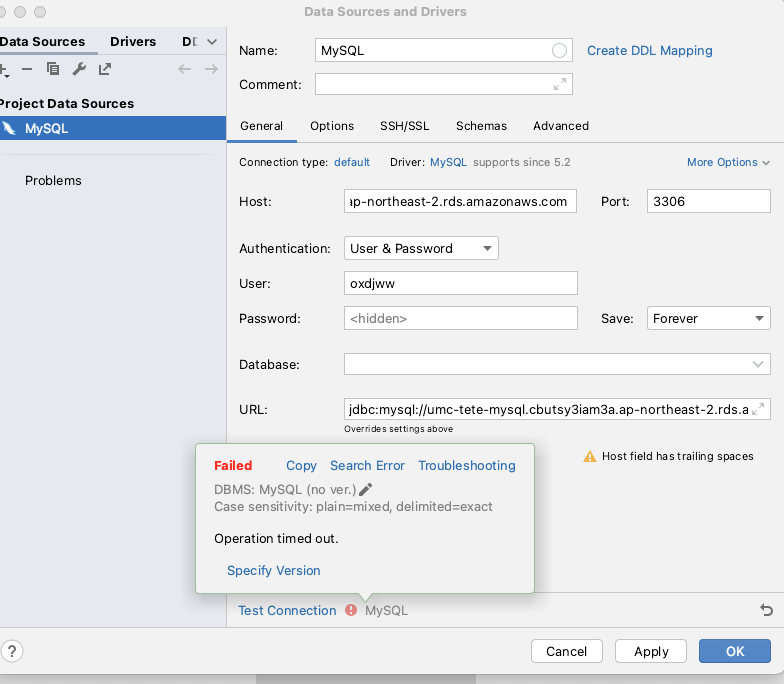Click the make global export arrow icon

pos(104,69)
